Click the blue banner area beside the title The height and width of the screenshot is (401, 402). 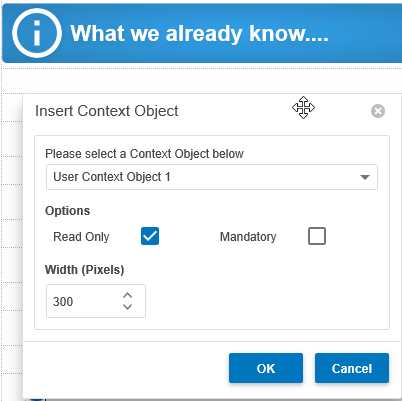coord(365,33)
